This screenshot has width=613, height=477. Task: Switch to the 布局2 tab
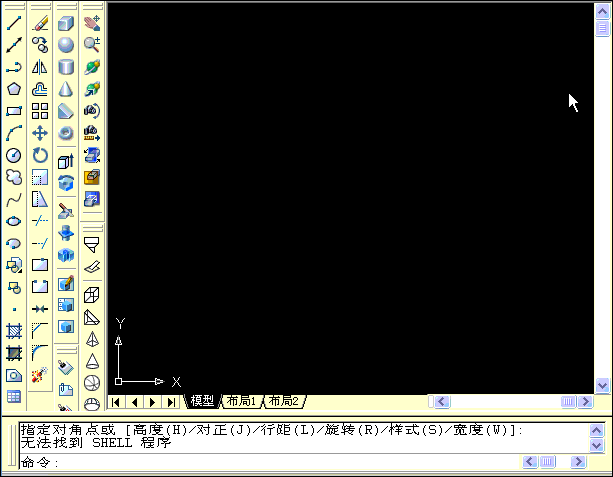tap(284, 401)
